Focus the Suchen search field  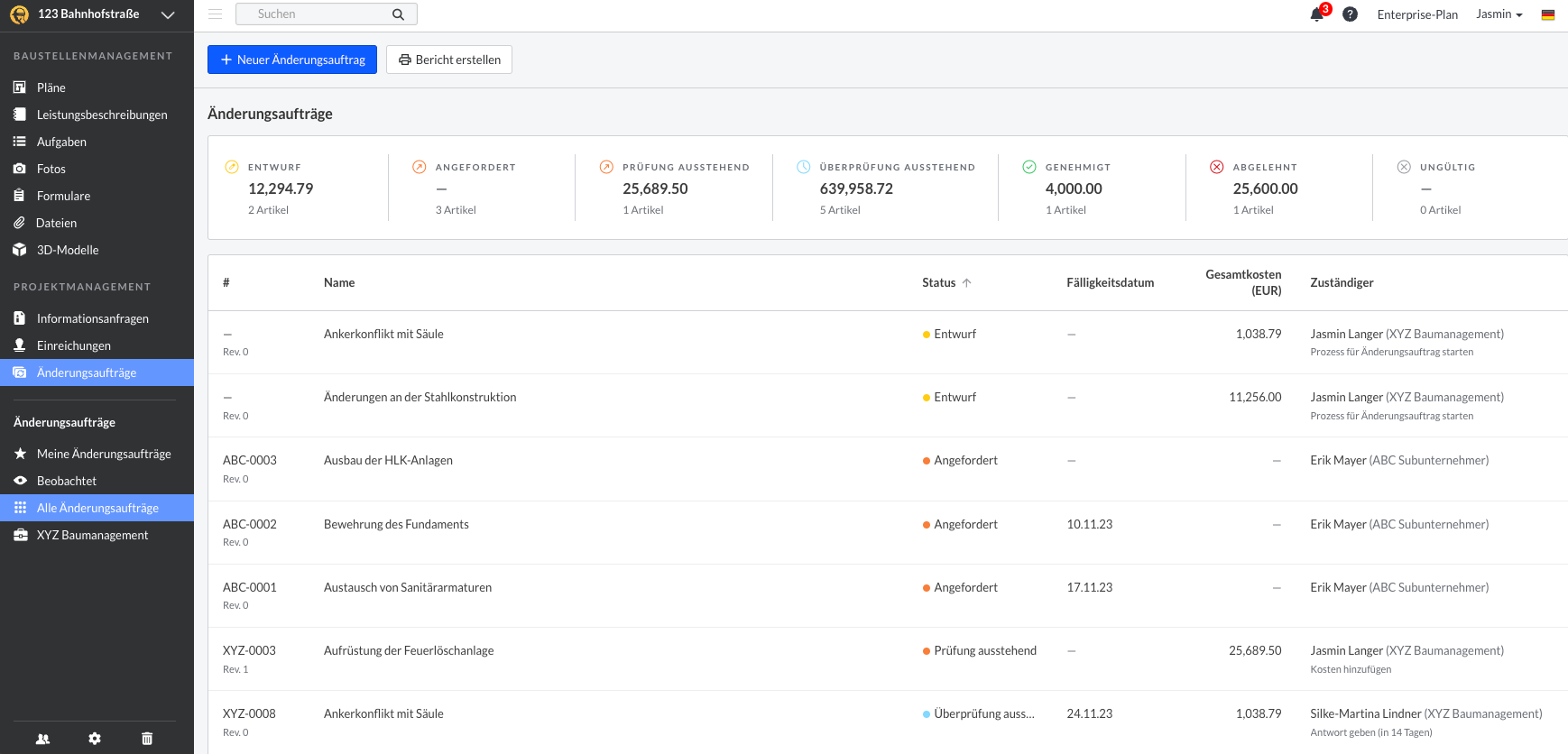326,14
